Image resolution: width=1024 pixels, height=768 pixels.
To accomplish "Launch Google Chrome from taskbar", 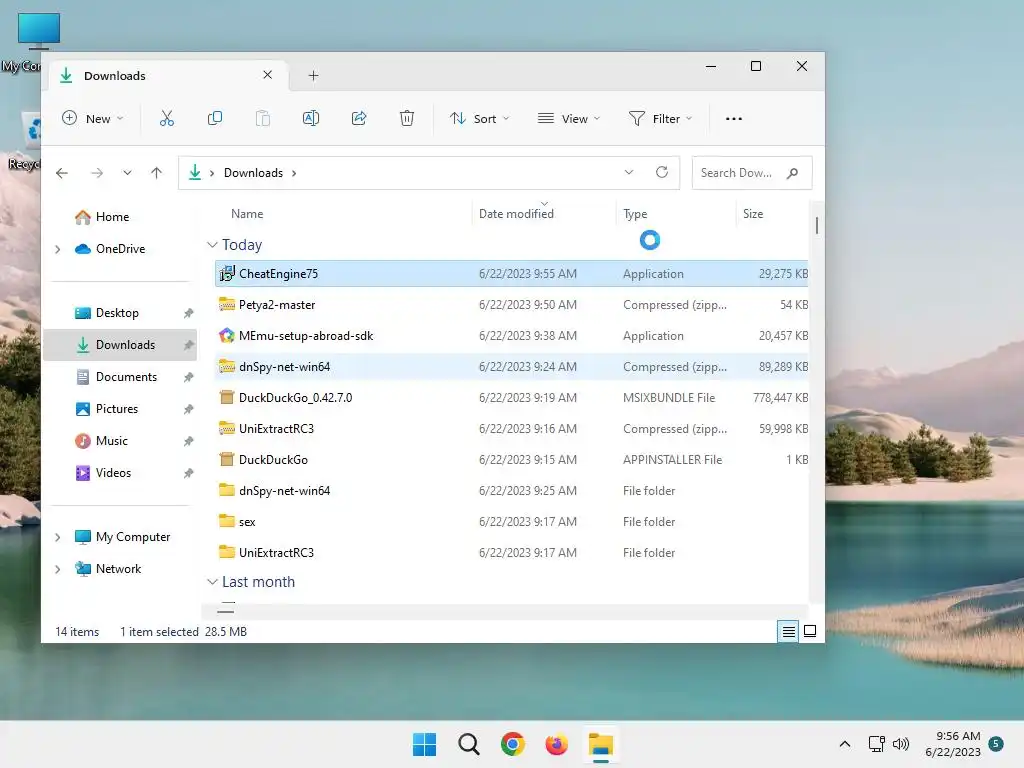I will tap(513, 744).
